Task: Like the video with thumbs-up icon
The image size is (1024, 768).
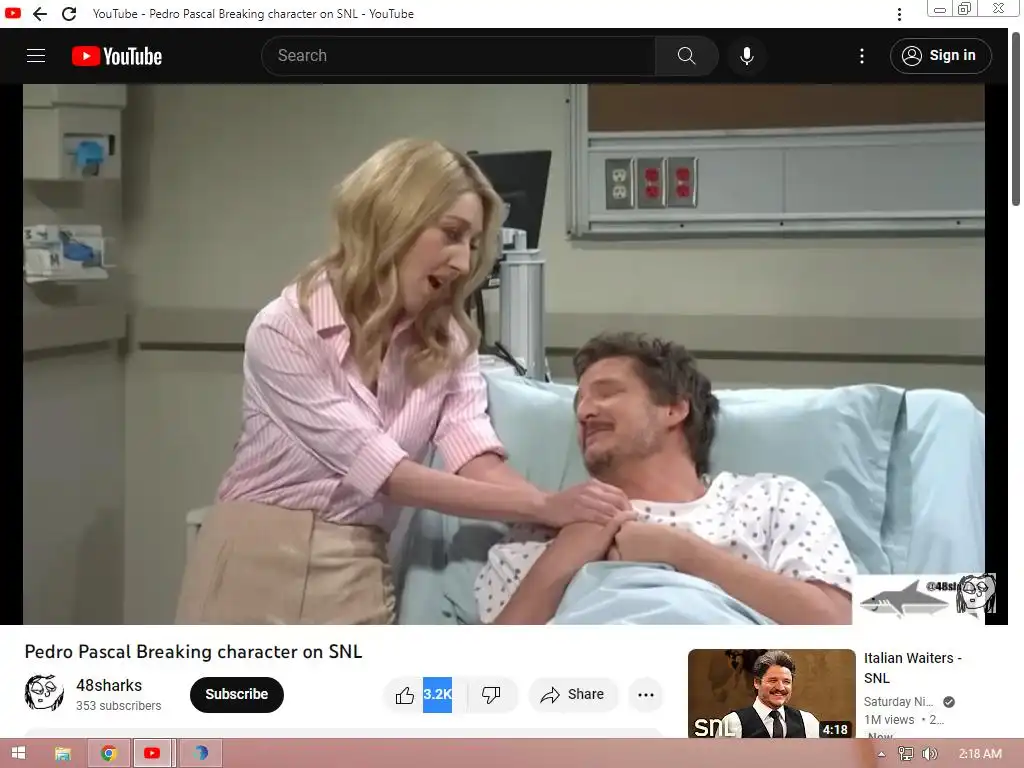Action: [x=404, y=695]
